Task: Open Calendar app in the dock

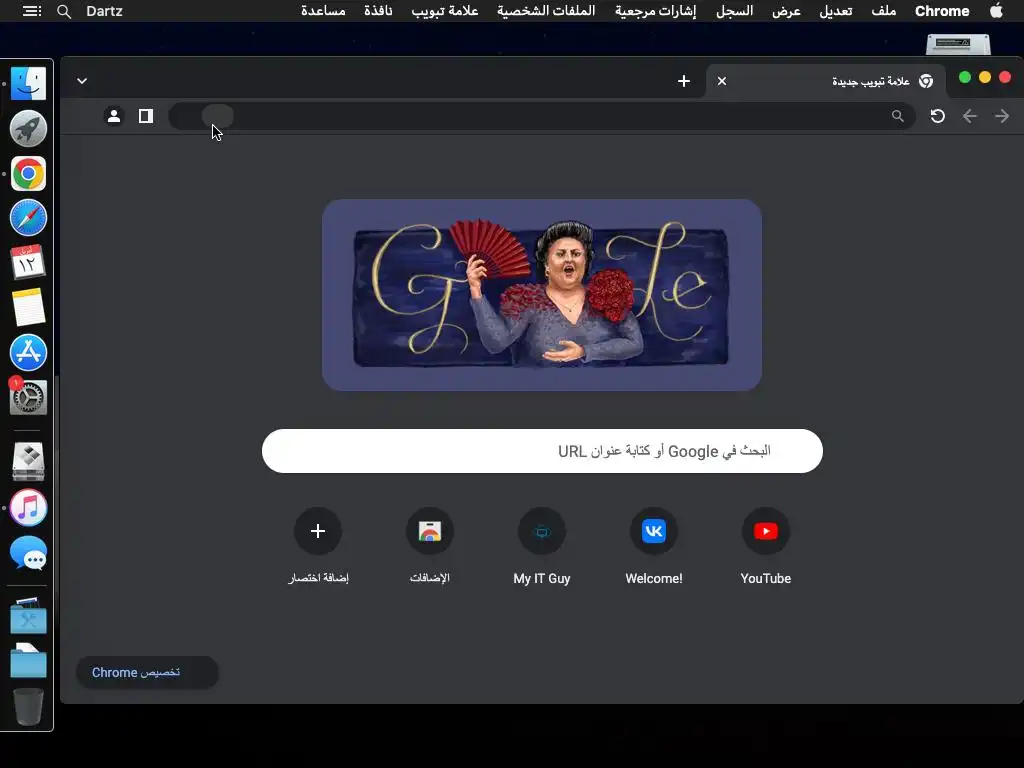Action: tap(28, 263)
